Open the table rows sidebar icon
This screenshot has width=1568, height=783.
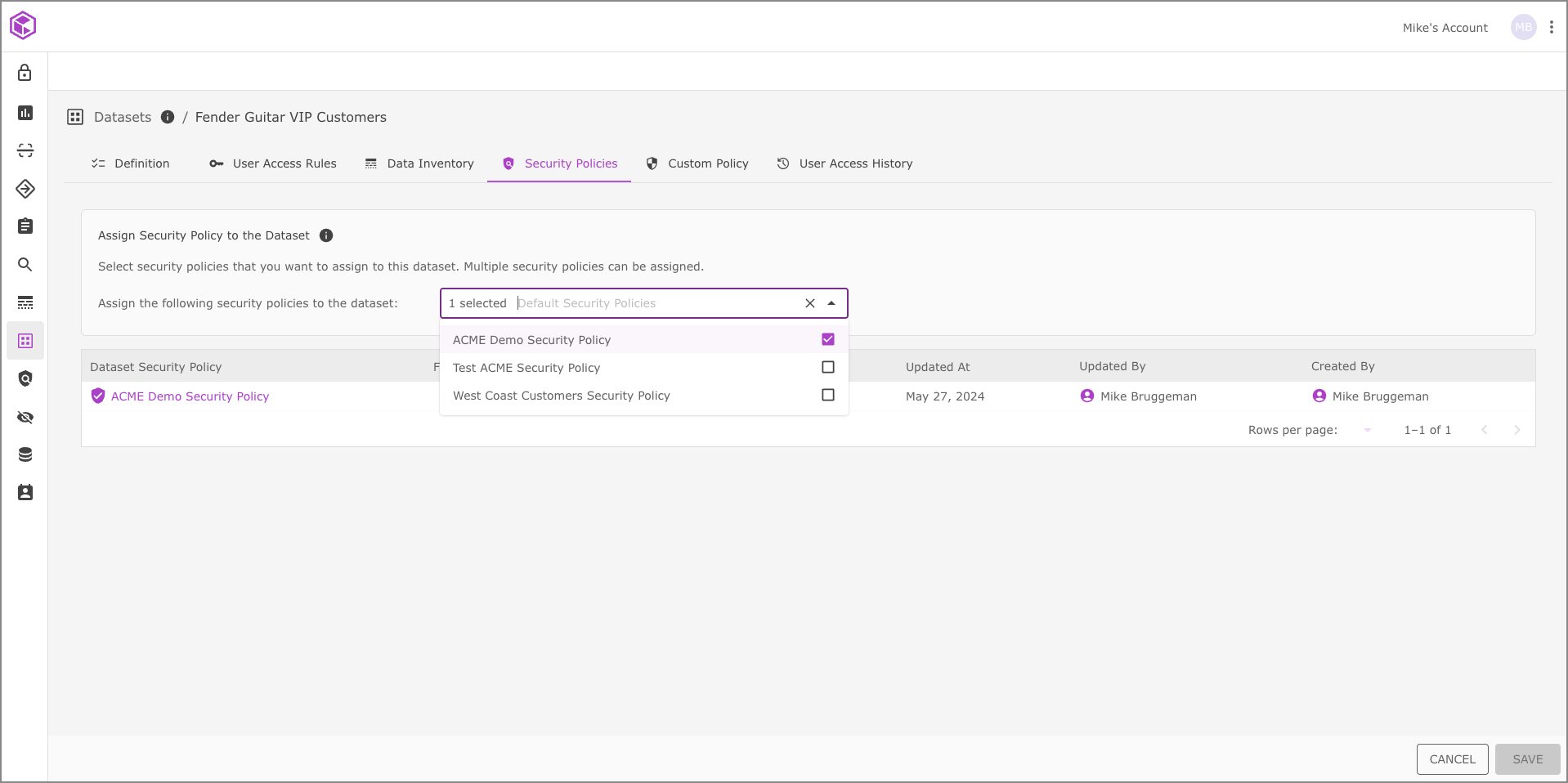click(x=25, y=302)
